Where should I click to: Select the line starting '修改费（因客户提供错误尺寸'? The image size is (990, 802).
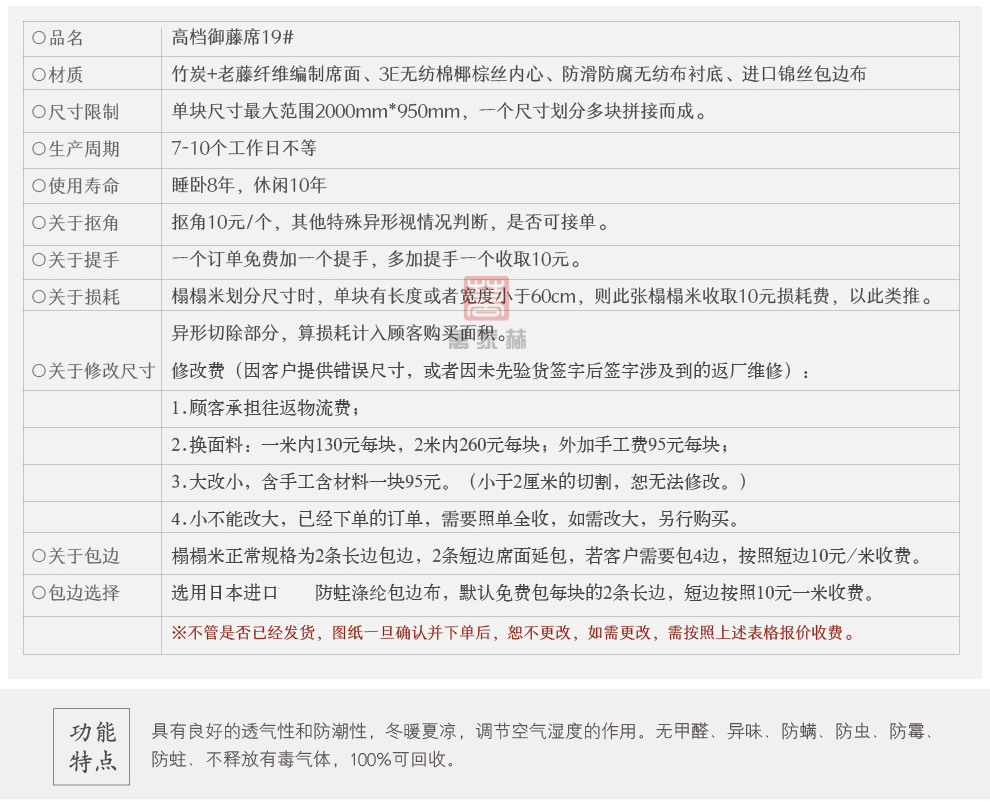[491, 370]
